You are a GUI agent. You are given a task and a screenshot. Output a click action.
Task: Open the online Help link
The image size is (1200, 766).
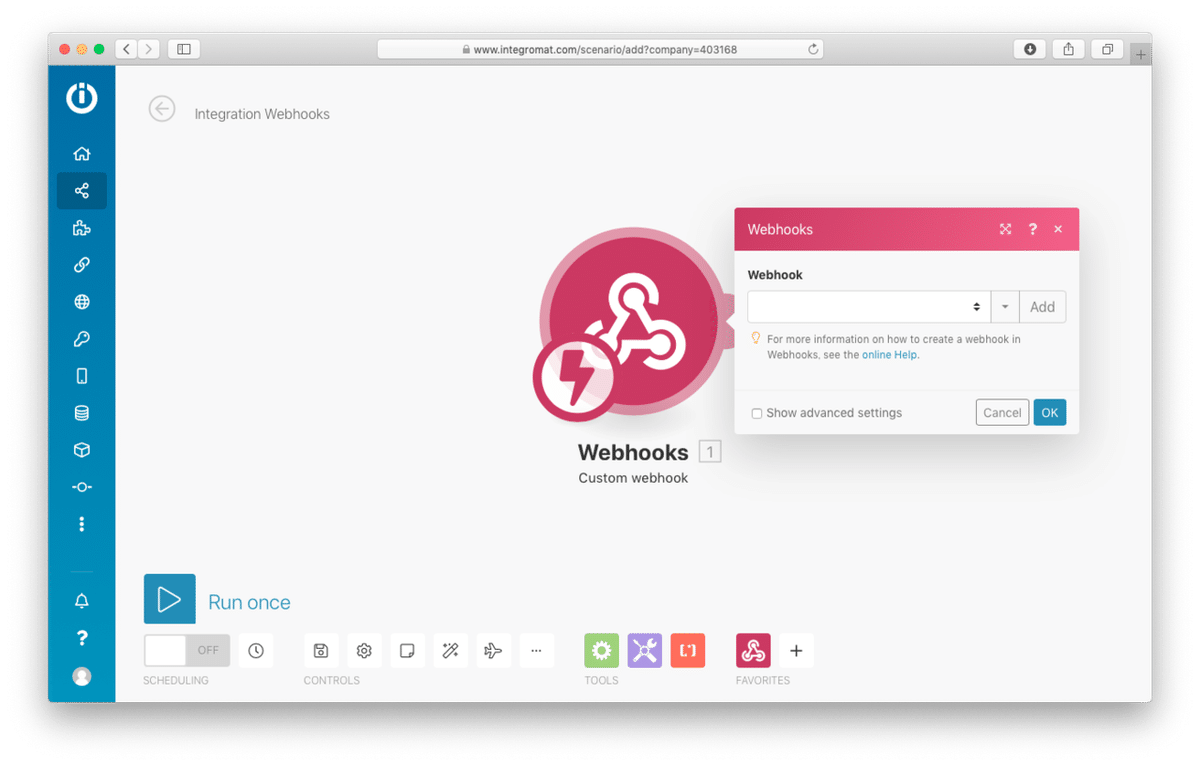coord(888,354)
